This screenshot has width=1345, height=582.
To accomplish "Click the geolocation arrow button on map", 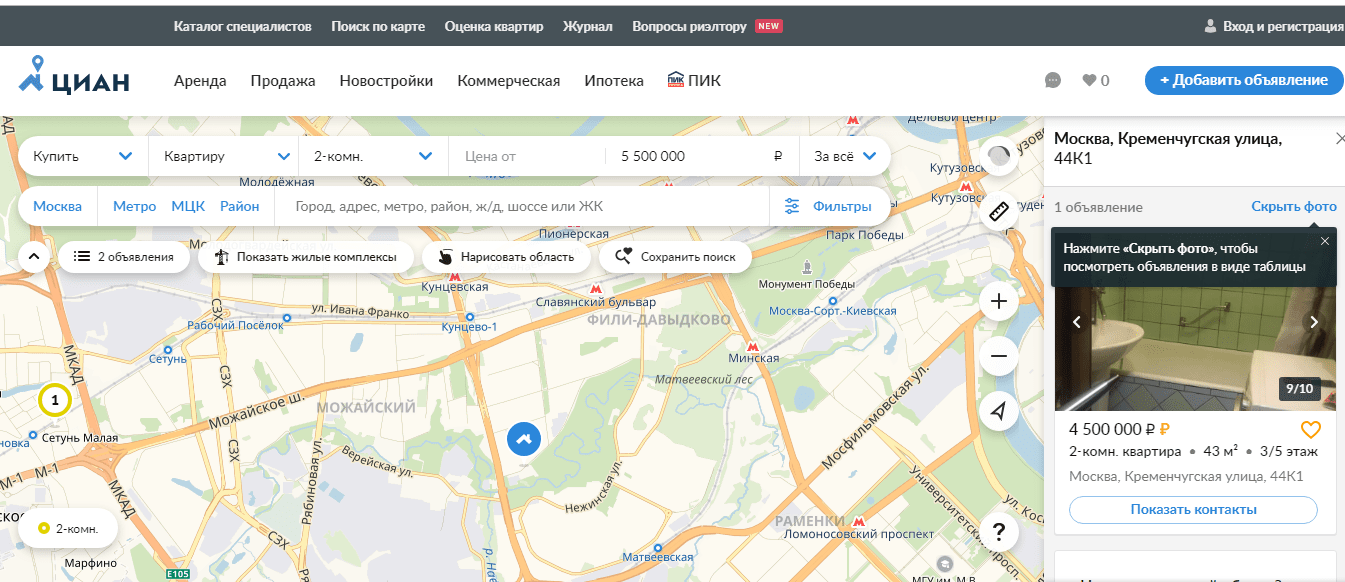I will 999,411.
